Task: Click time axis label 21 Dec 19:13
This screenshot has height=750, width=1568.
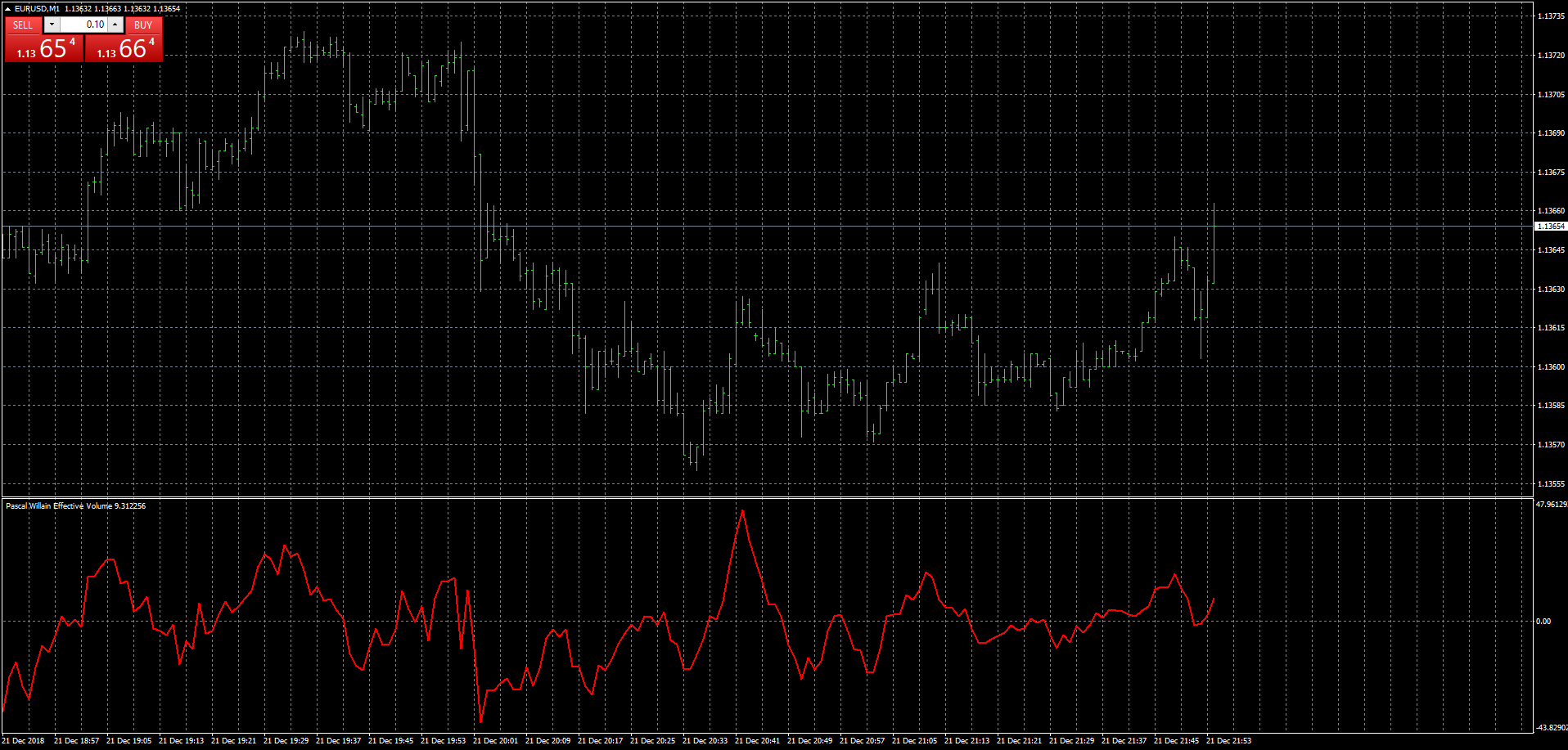Action: pyautogui.click(x=181, y=741)
